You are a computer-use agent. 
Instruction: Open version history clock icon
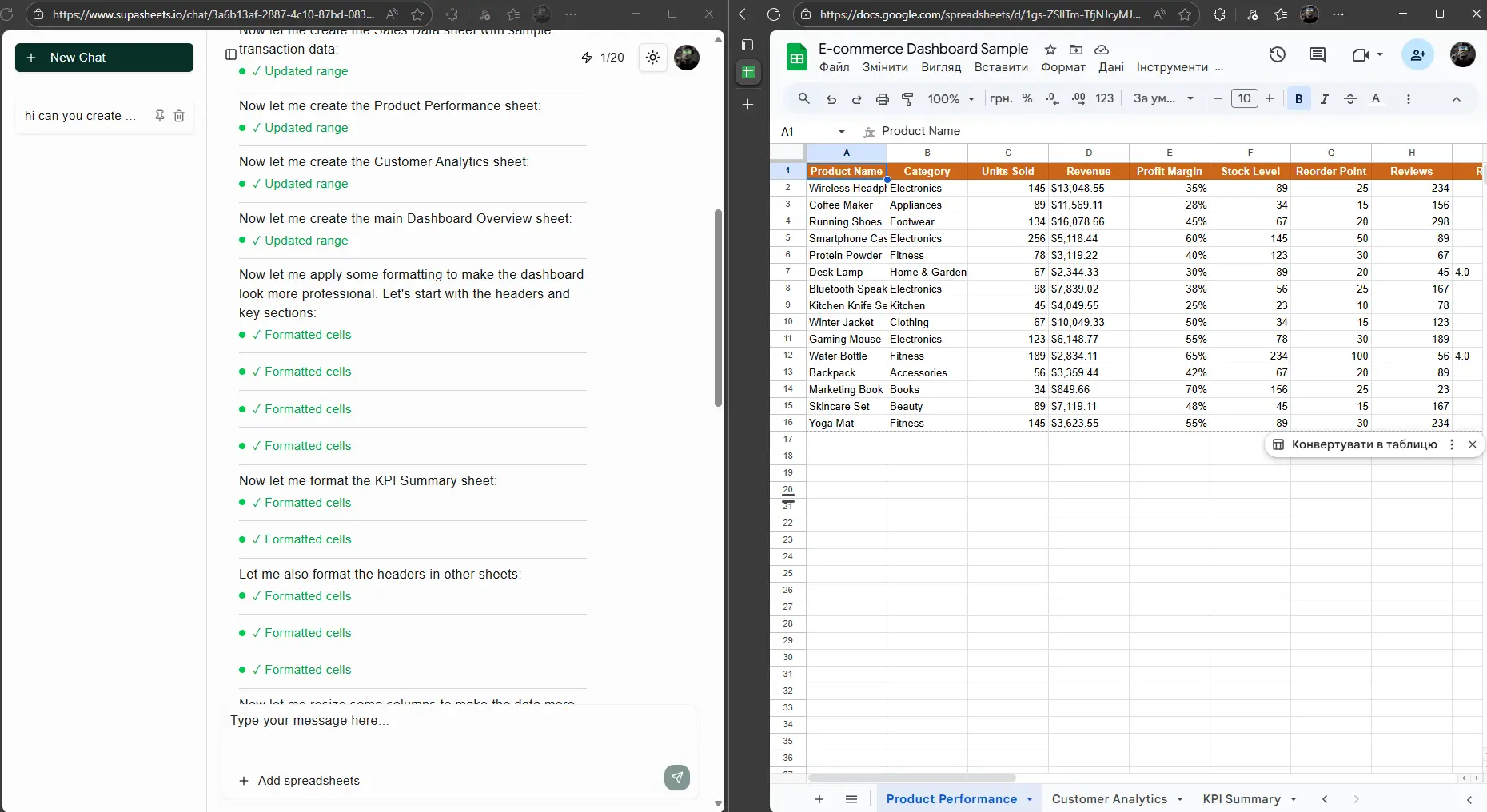[1277, 54]
